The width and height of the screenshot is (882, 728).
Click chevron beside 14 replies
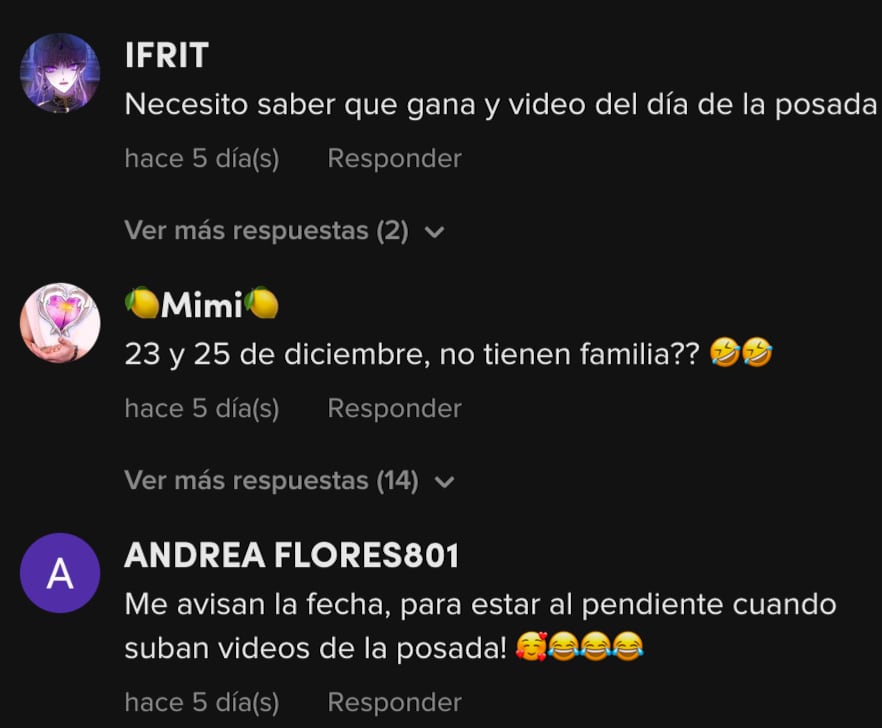pos(444,482)
